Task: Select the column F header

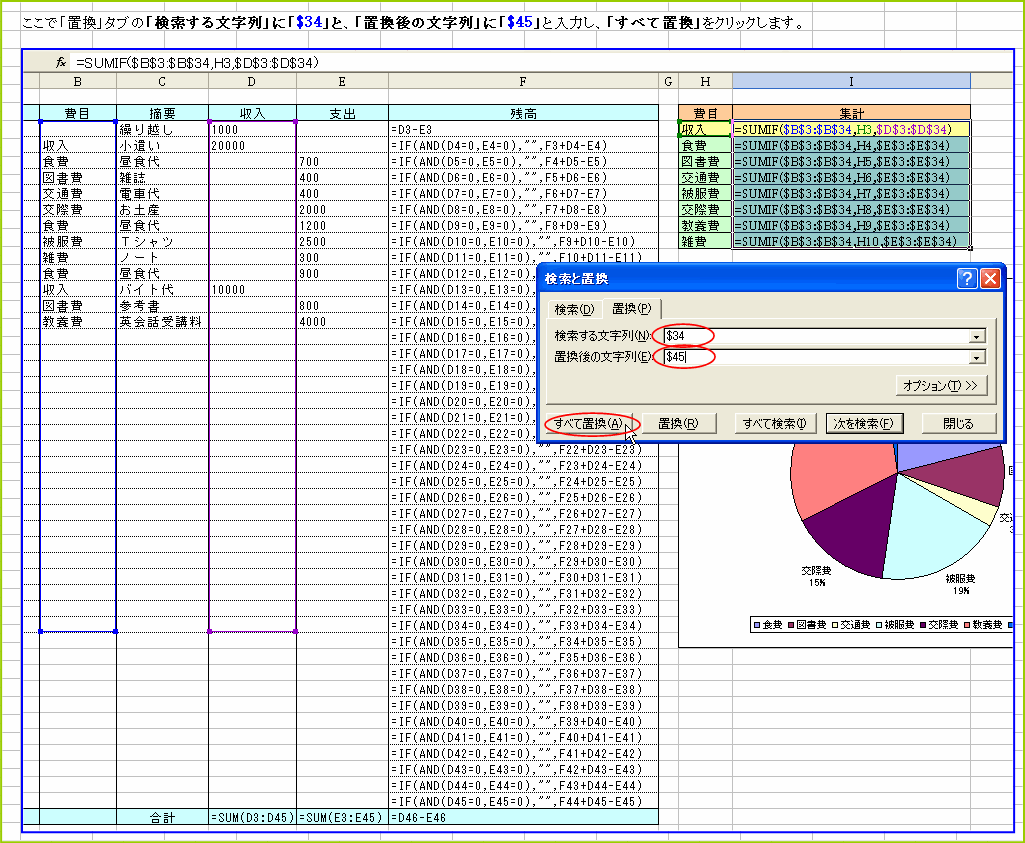Action: pos(523,80)
